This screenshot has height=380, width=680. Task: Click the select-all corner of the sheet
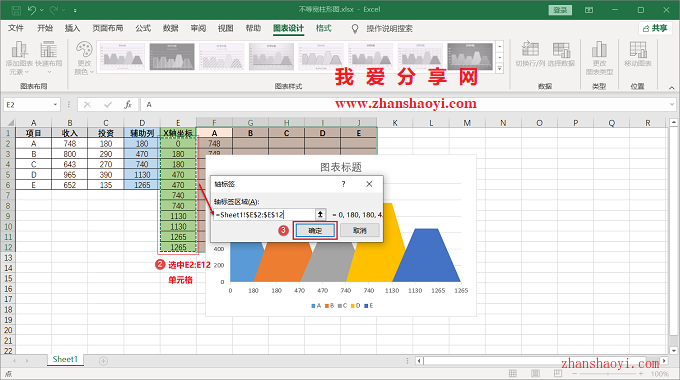pyautogui.click(x=8, y=123)
